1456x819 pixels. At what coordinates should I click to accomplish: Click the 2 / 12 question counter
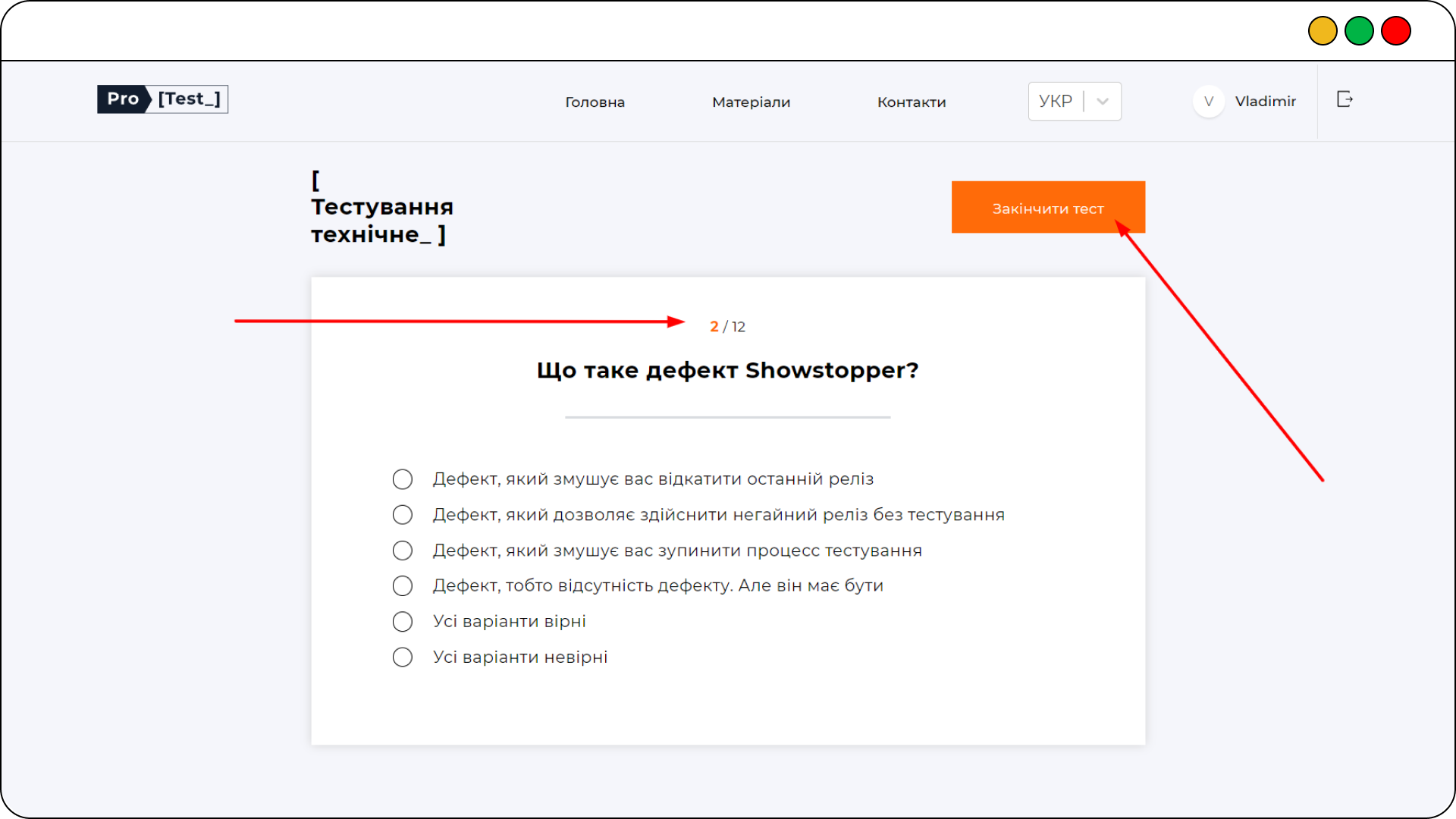pos(727,327)
